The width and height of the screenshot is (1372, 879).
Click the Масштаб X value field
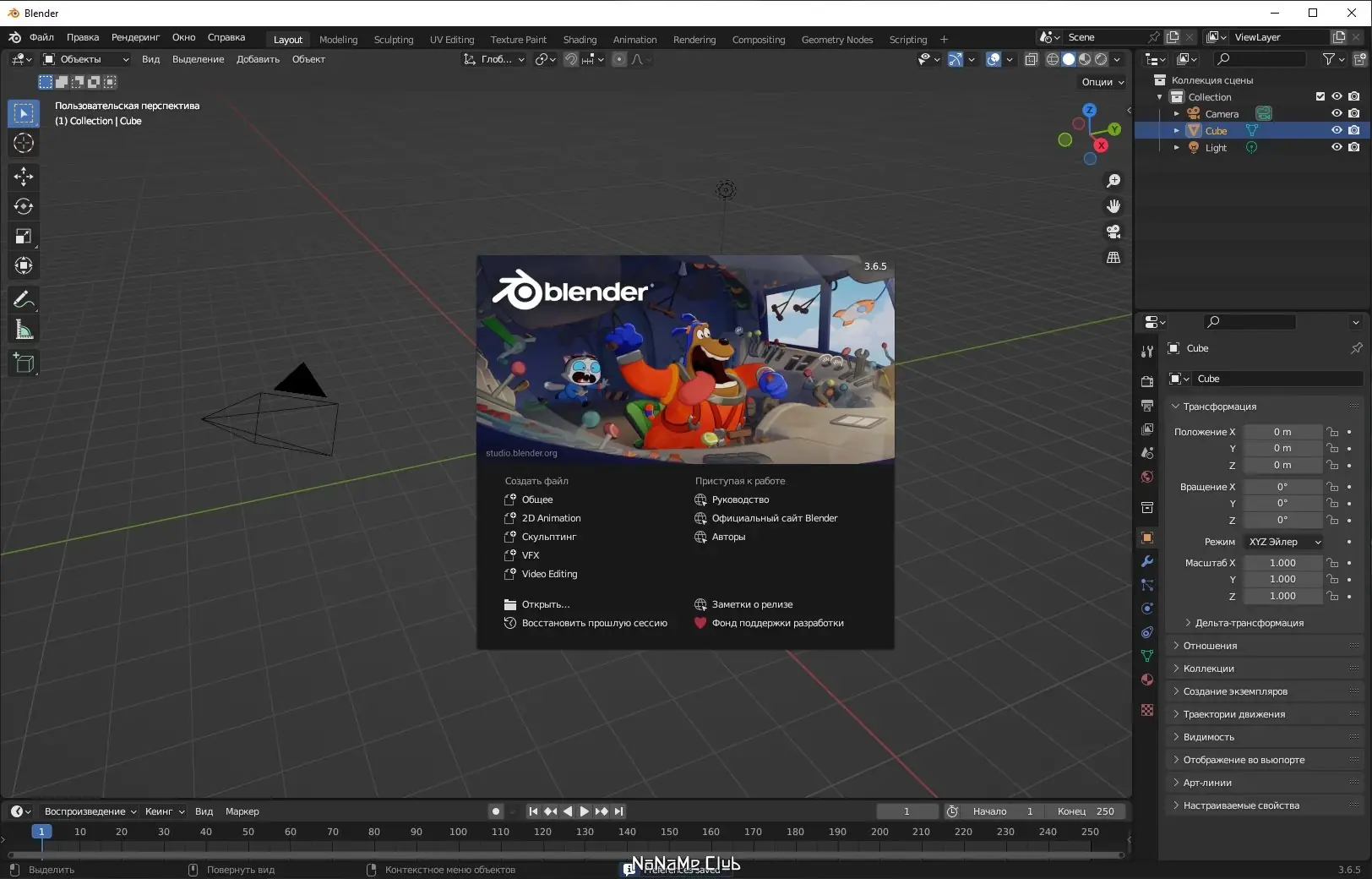pyautogui.click(x=1282, y=563)
